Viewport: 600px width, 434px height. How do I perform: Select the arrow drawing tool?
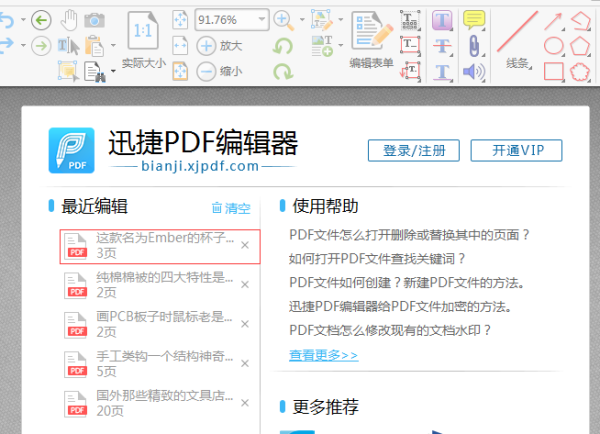coord(553,21)
